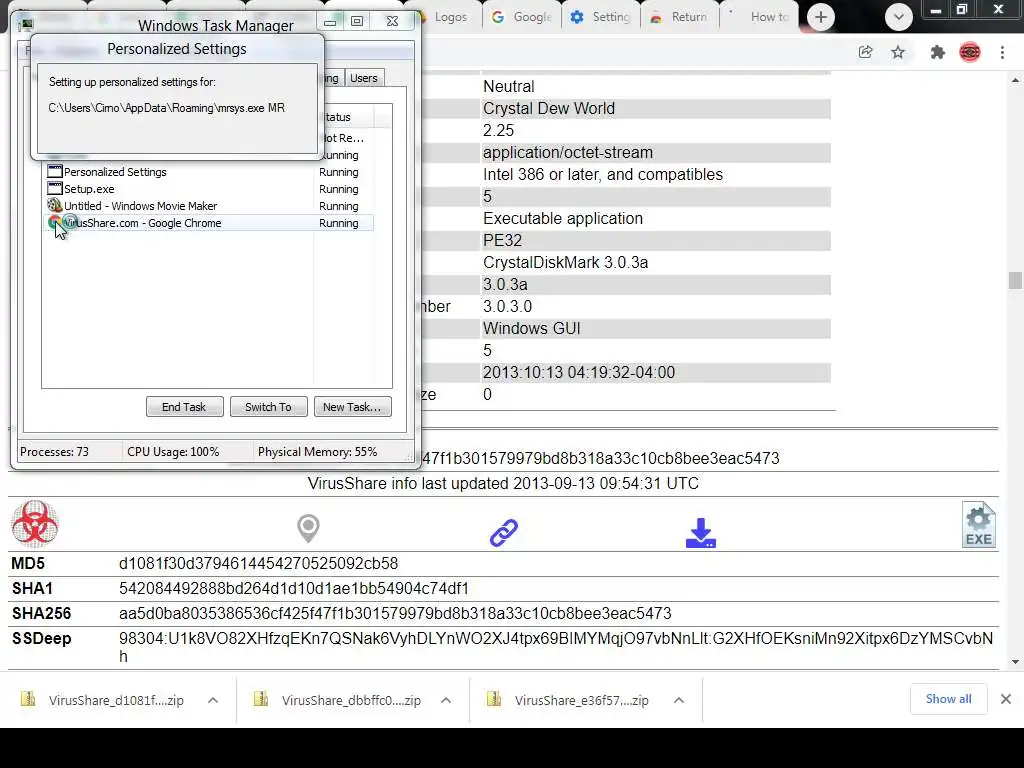Viewport: 1024px width, 768px height.
Task: Switch to the Google tab
Action: point(522,17)
